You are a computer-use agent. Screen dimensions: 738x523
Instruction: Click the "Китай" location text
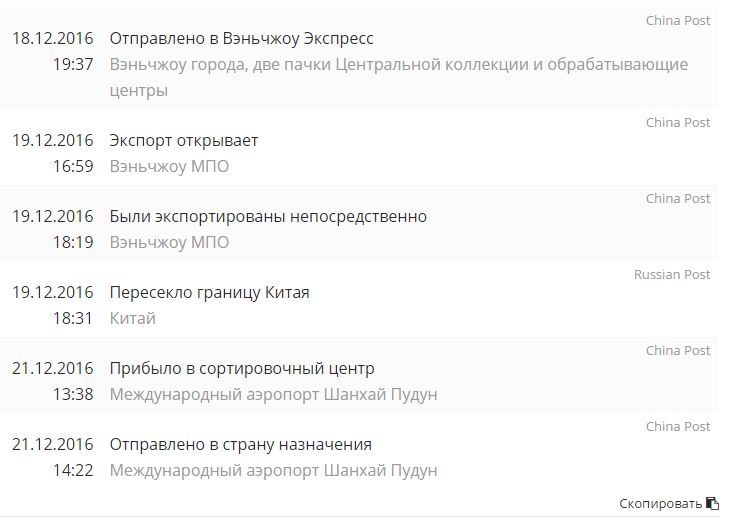132,318
